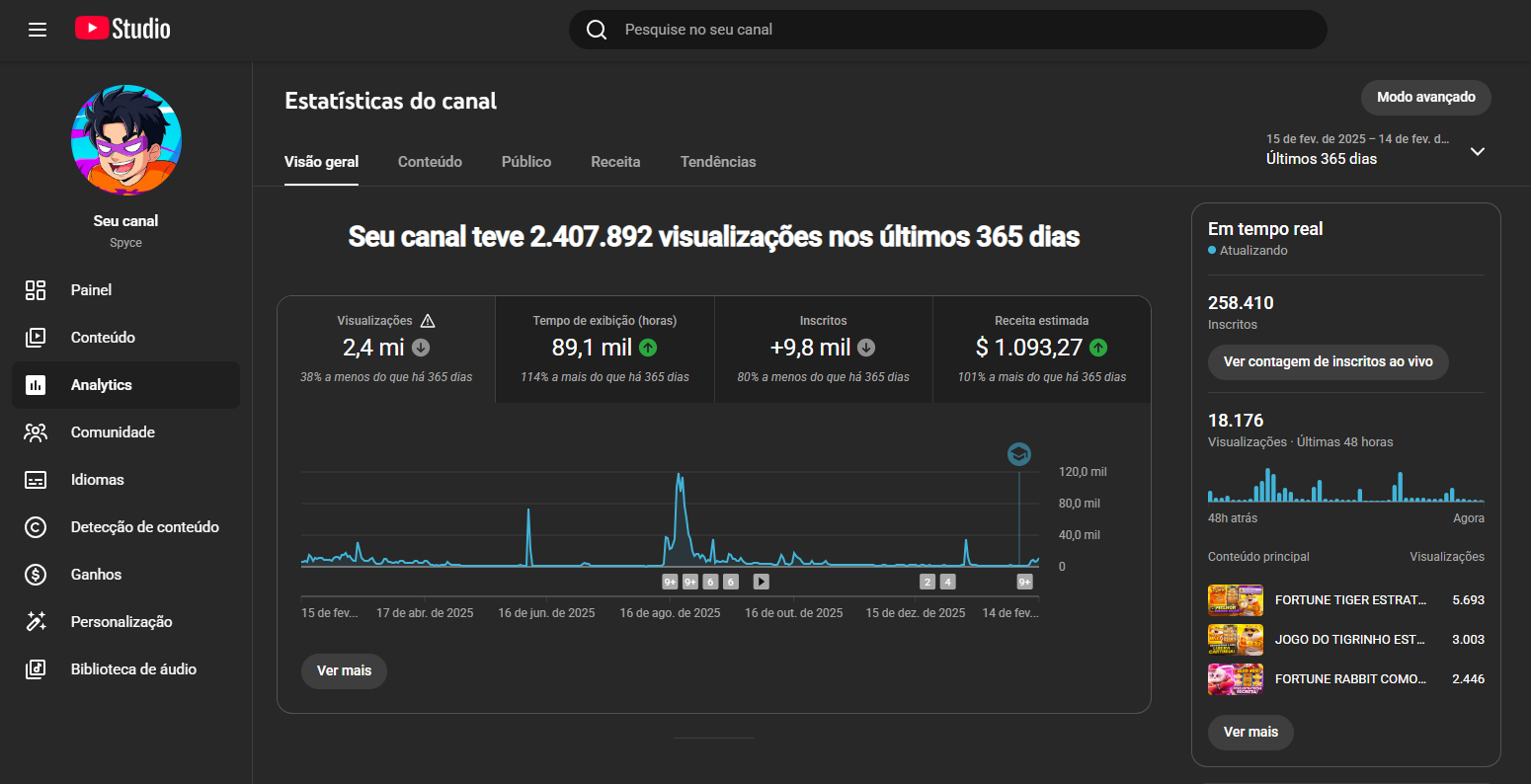Click the "120,0 mil" axis label

point(1083,472)
